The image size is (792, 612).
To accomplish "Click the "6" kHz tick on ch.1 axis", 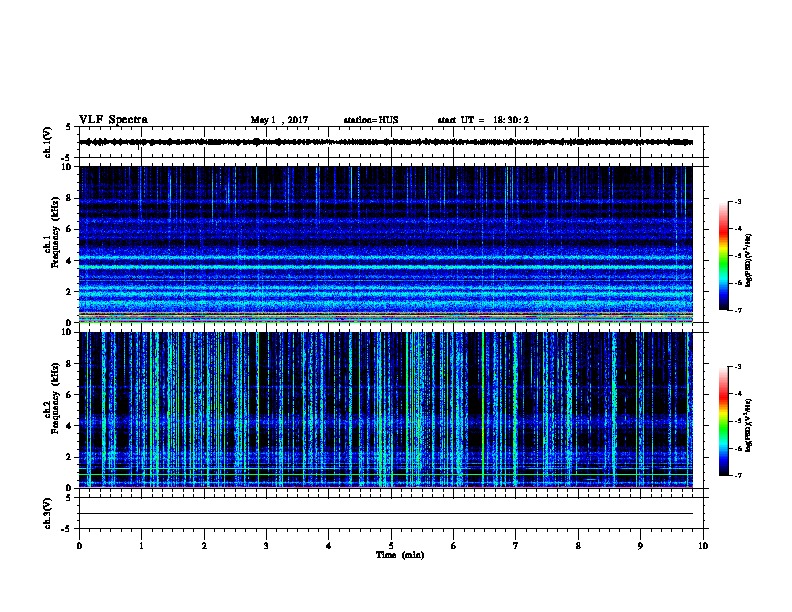I will pyautogui.click(x=69, y=229).
